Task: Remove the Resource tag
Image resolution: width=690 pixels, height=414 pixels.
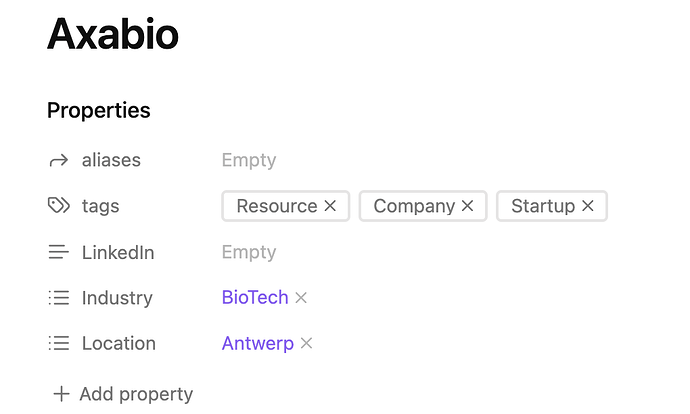Action: (330, 206)
